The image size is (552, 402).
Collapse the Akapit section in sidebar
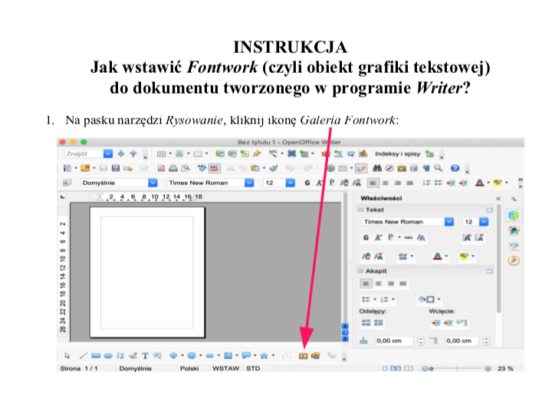pyautogui.click(x=360, y=271)
